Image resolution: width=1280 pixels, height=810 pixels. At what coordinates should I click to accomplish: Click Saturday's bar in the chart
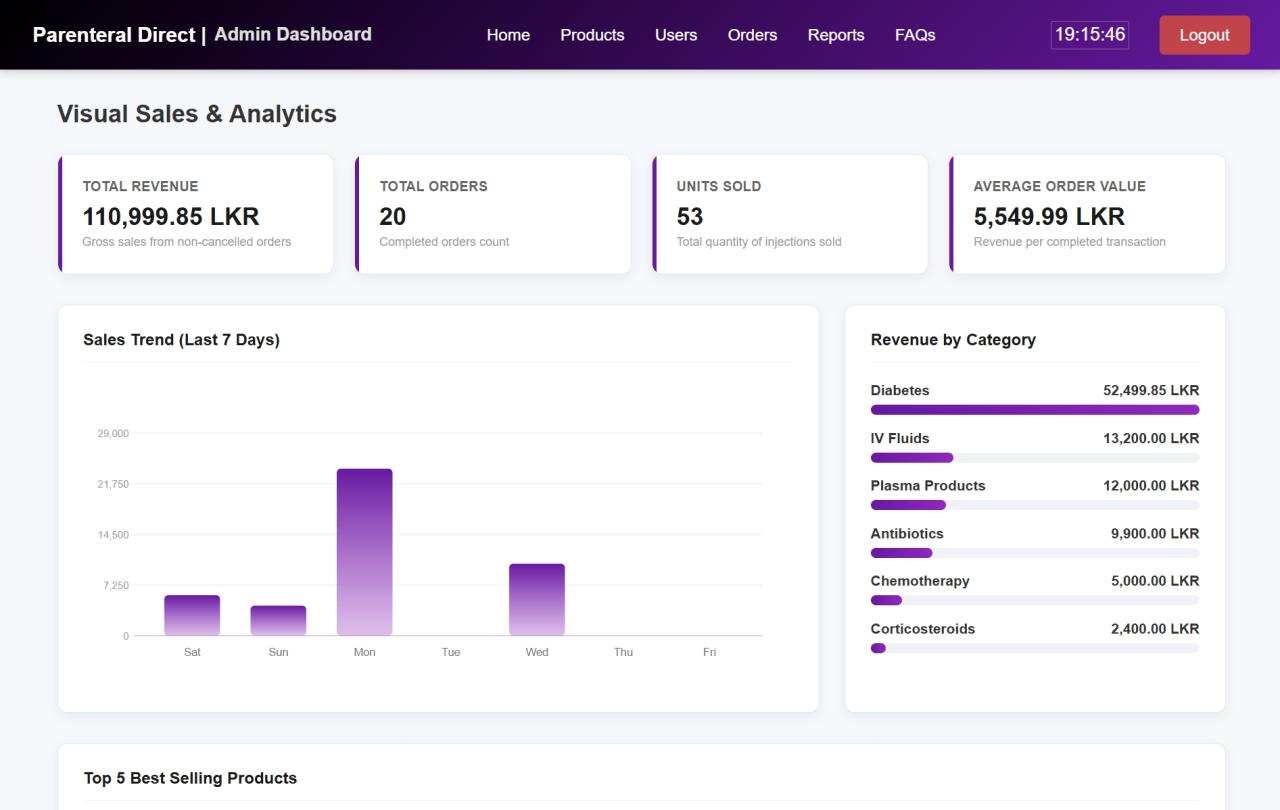point(192,615)
